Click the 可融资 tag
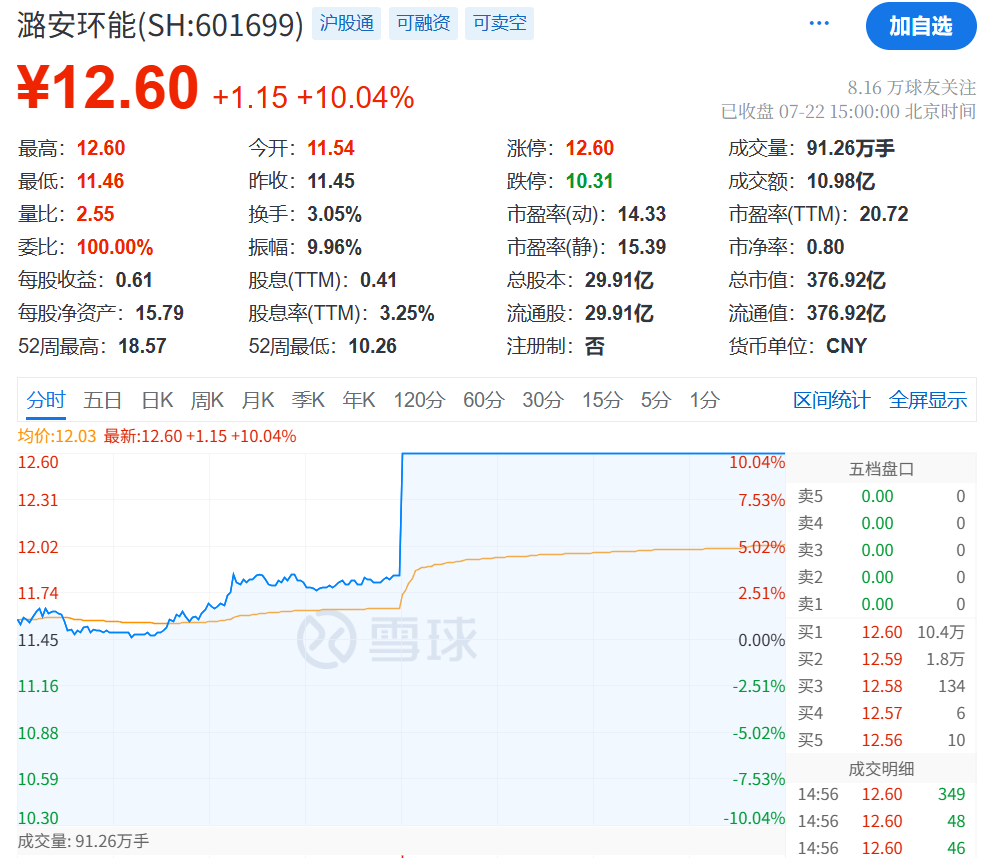The image size is (1005, 858). [x=423, y=24]
